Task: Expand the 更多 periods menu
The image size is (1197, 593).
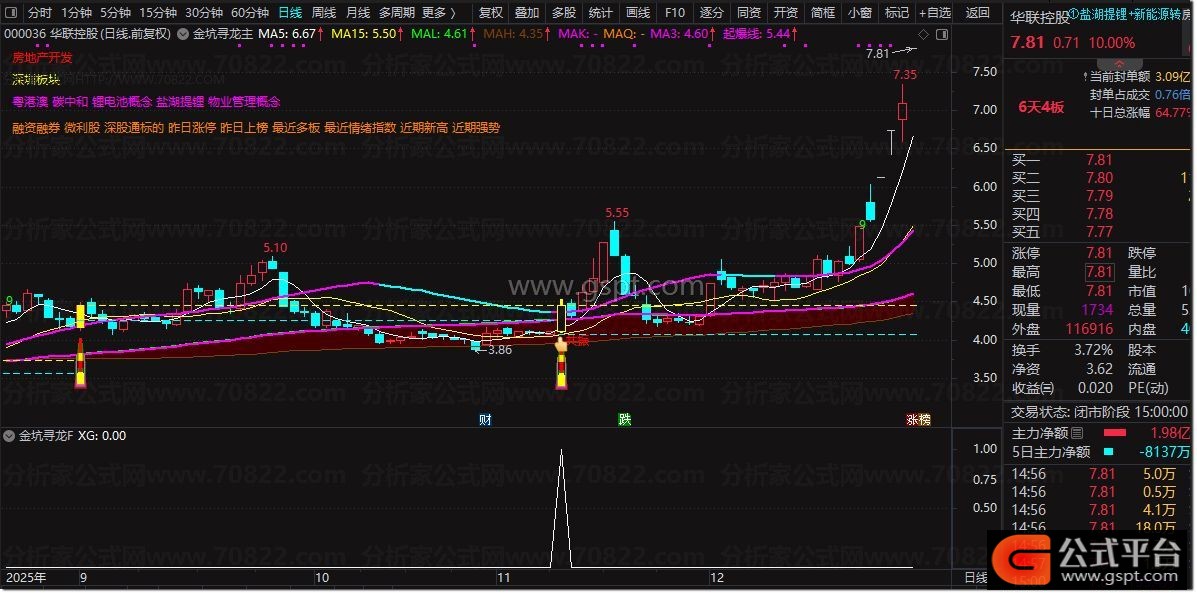Action: click(438, 13)
